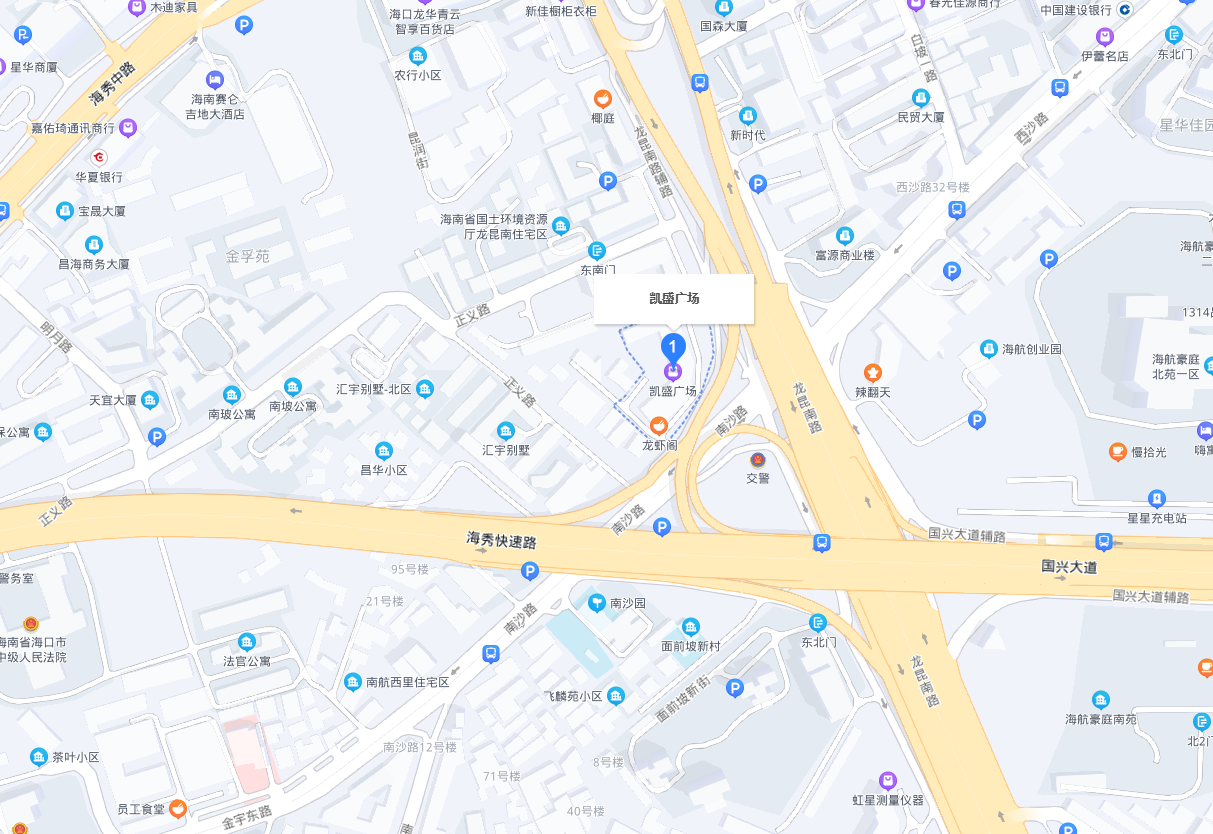This screenshot has width=1213, height=834.
Task: Click the 辣翻天 restaurant marker
Action: [x=873, y=373]
